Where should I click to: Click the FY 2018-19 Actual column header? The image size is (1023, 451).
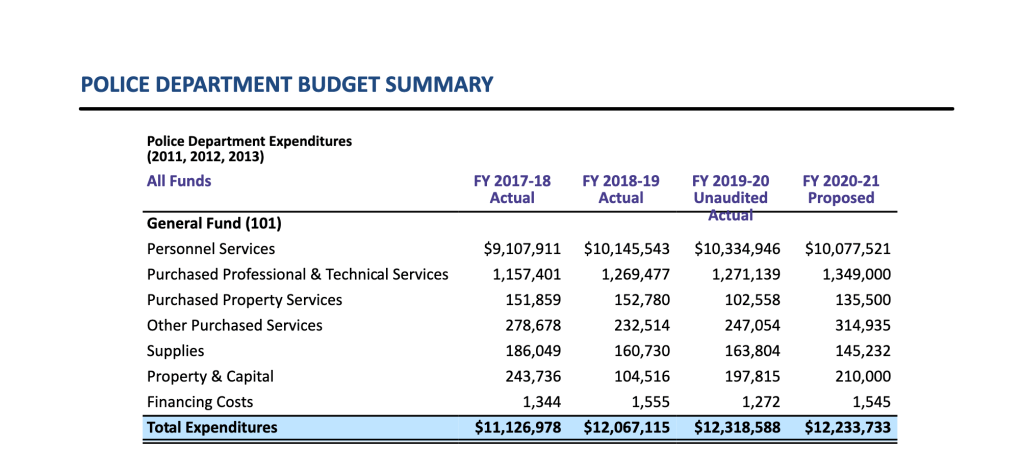[x=620, y=189]
